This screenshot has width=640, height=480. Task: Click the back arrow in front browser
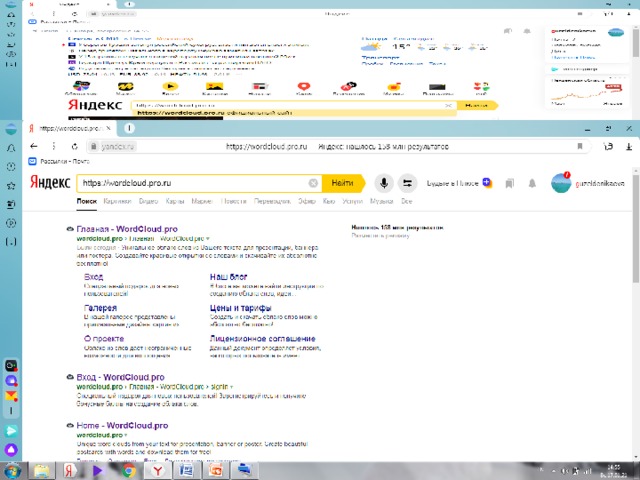point(34,146)
